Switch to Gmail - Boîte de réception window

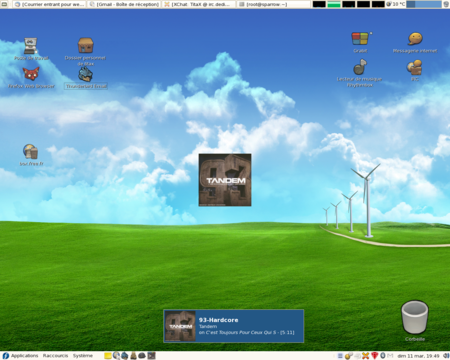pyautogui.click(x=124, y=4)
